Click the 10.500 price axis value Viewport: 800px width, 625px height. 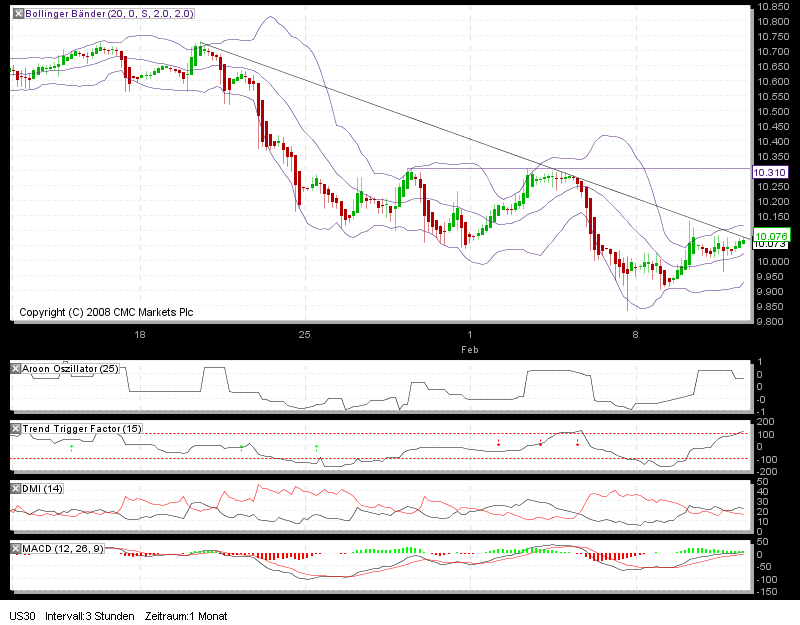point(773,111)
